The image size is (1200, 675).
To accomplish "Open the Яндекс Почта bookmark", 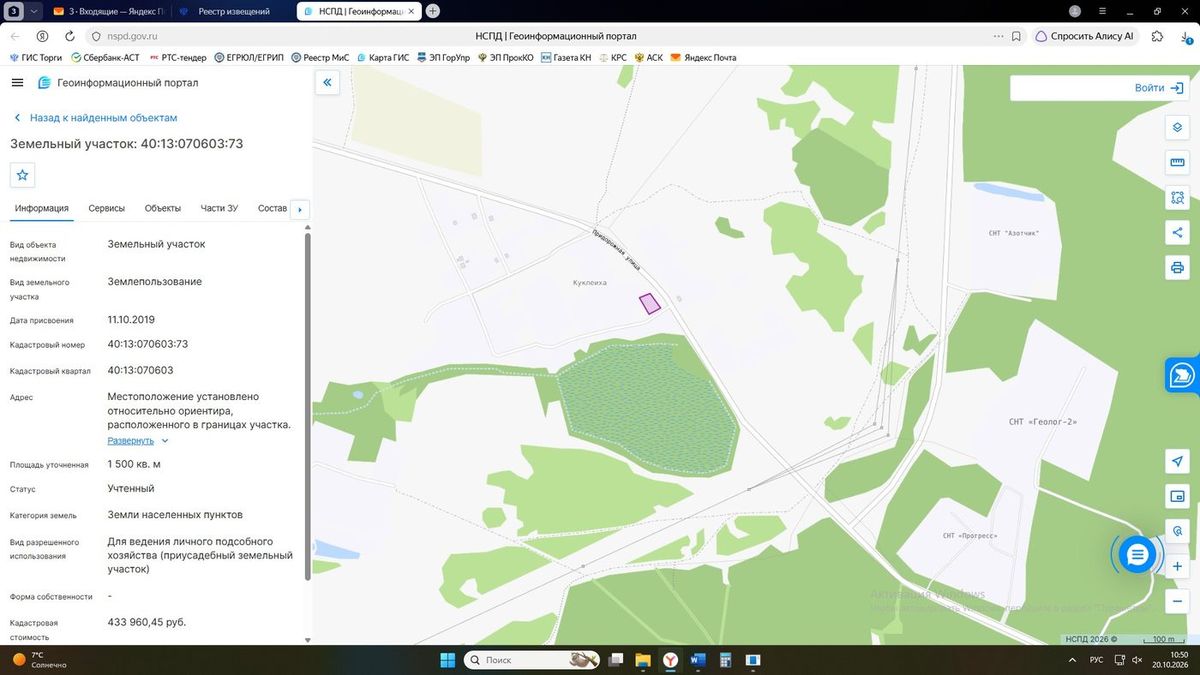I will pyautogui.click(x=704, y=57).
